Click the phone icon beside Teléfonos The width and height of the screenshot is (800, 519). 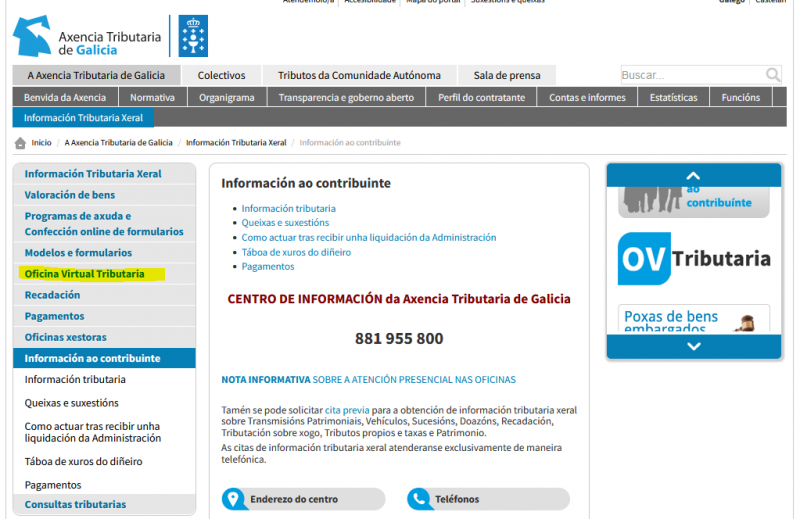(x=419, y=499)
